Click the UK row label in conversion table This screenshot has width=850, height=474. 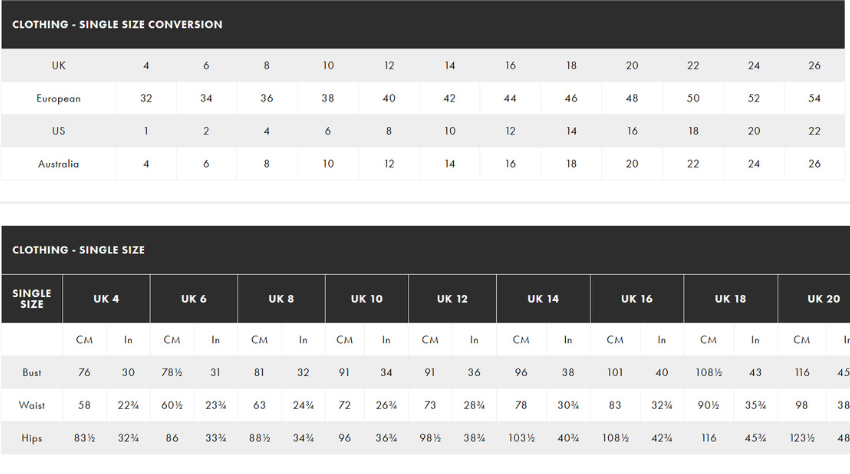[x=58, y=66]
